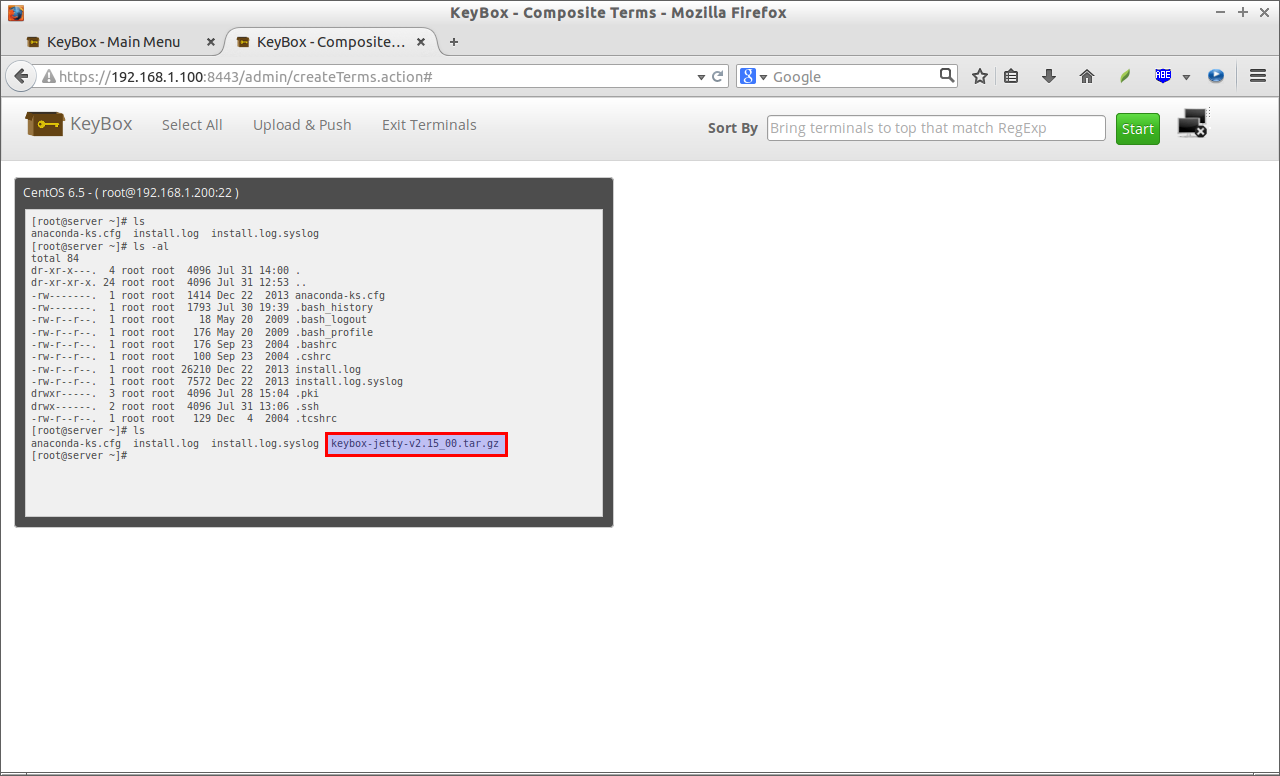Click the 'ls -al' command line
This screenshot has width=1280, height=776.
click(100, 246)
